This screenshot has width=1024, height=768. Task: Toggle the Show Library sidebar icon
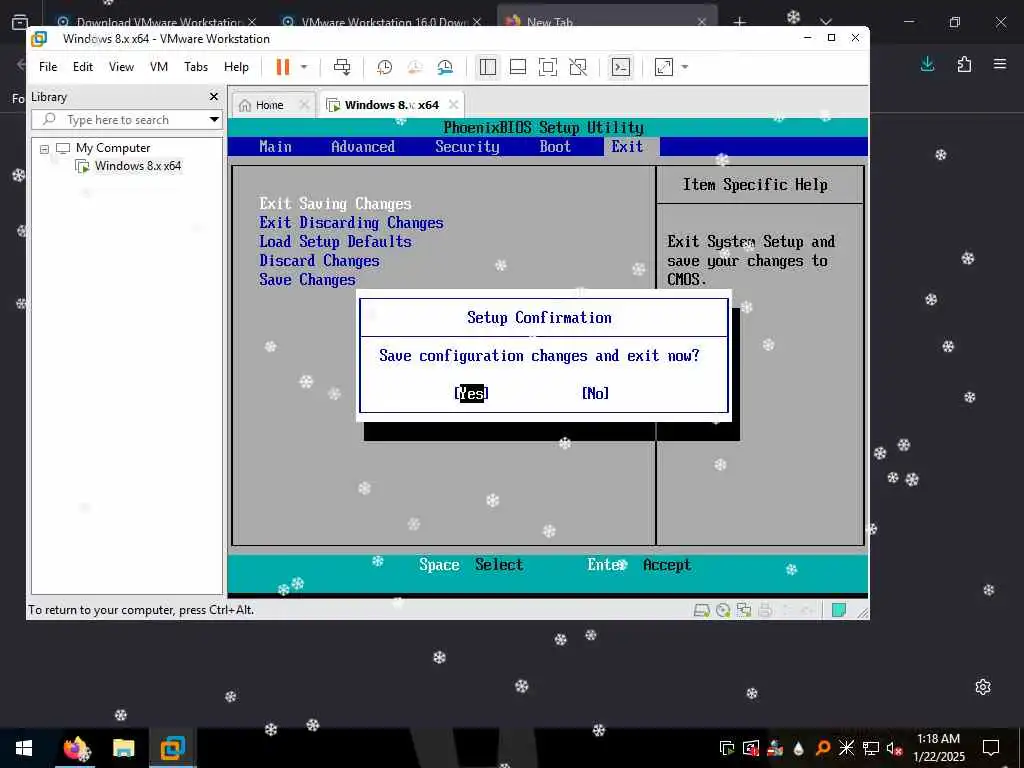point(487,67)
